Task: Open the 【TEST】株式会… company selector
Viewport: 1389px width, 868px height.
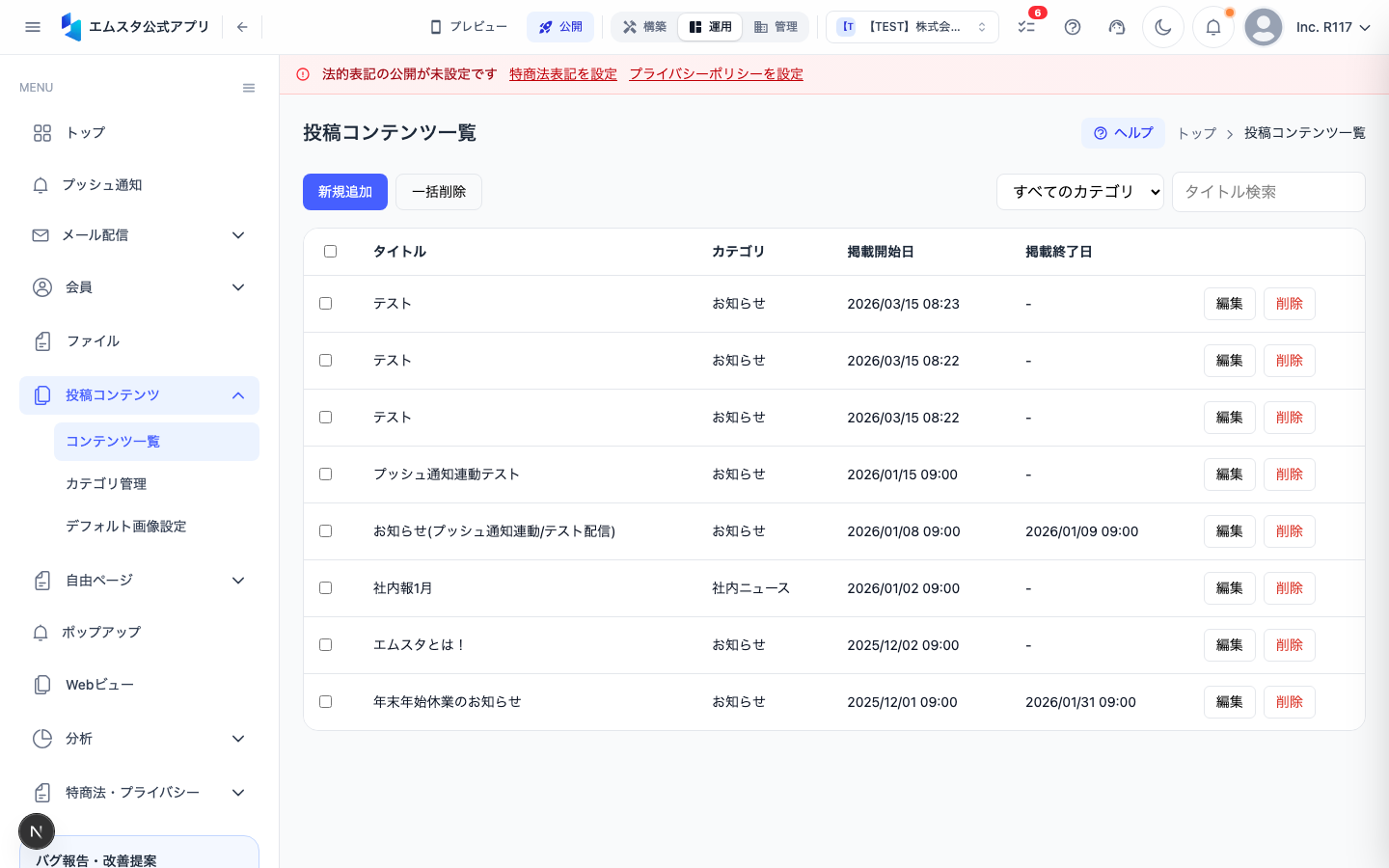Action: coord(912,27)
